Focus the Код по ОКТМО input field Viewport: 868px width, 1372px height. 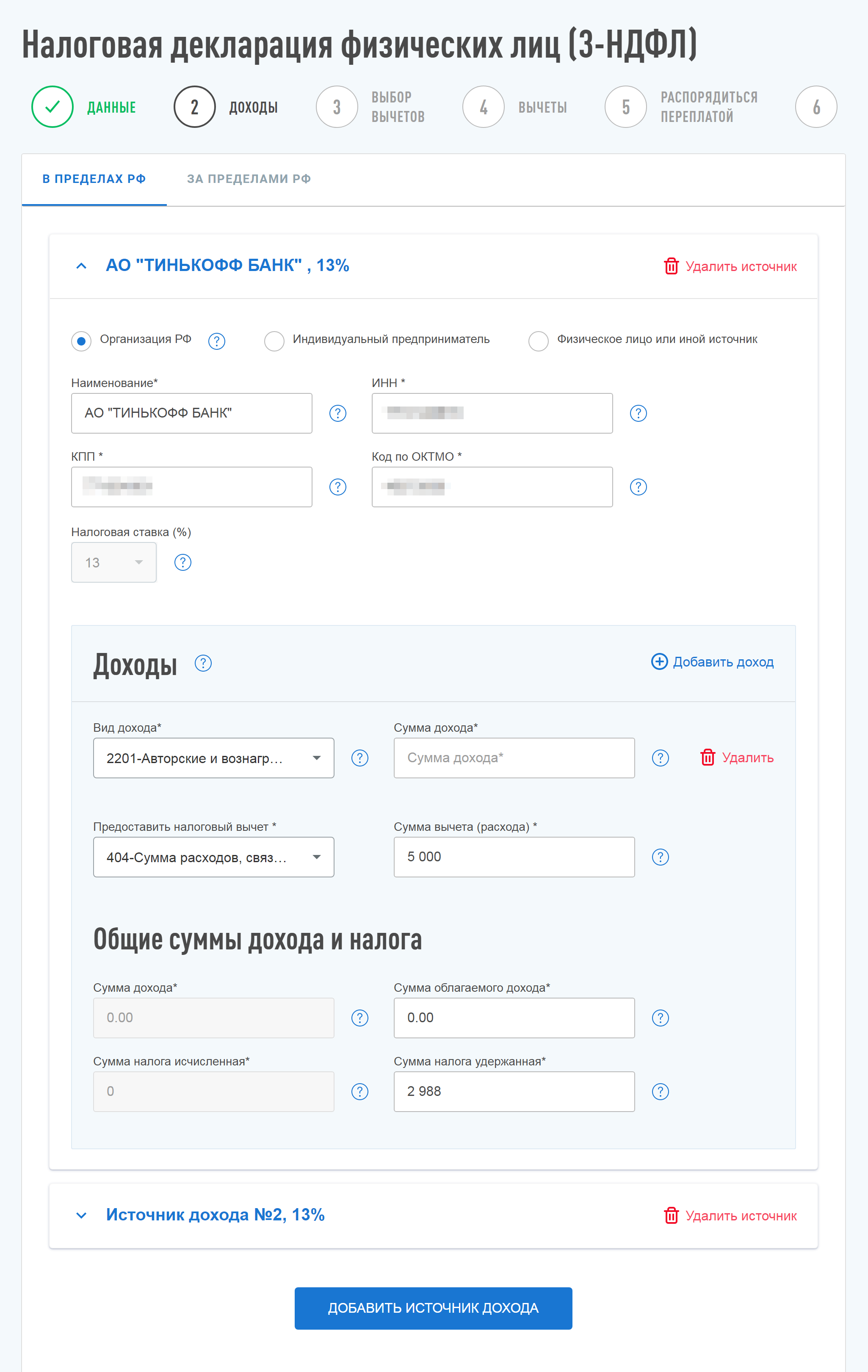pyautogui.click(x=492, y=487)
